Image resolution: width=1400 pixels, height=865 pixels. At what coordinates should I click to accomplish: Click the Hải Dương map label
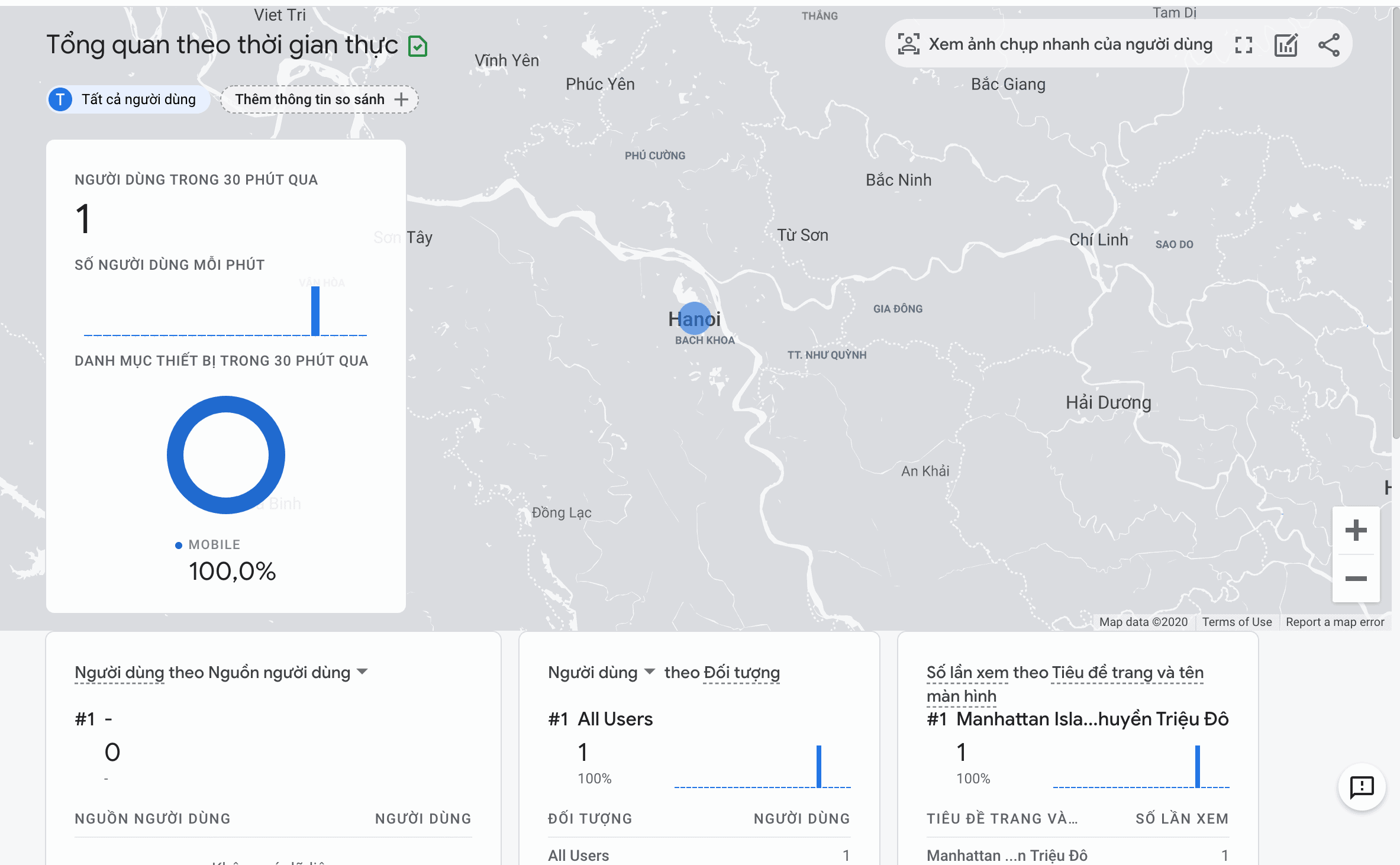pos(1108,402)
